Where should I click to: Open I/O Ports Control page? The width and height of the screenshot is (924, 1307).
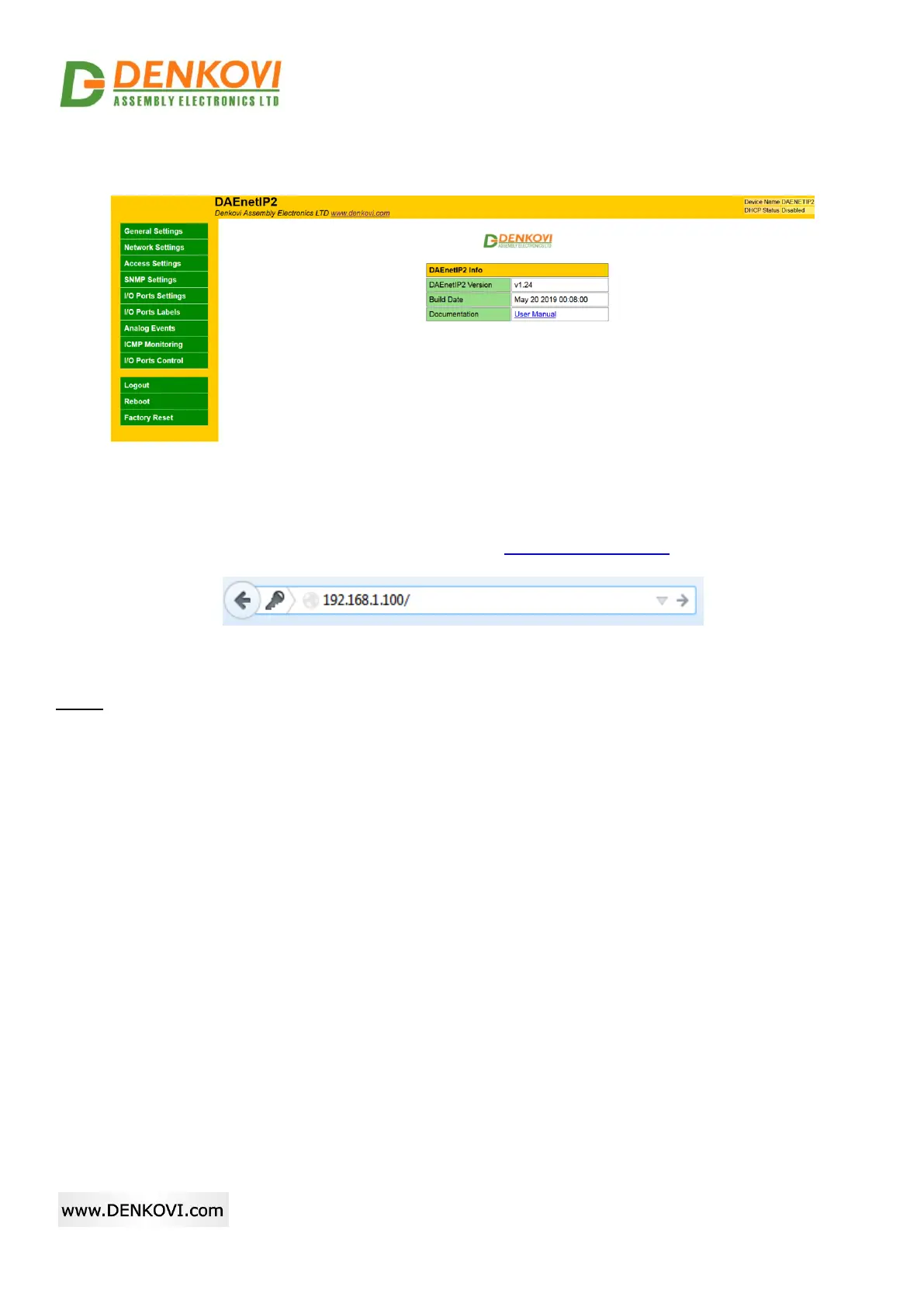[x=164, y=361]
